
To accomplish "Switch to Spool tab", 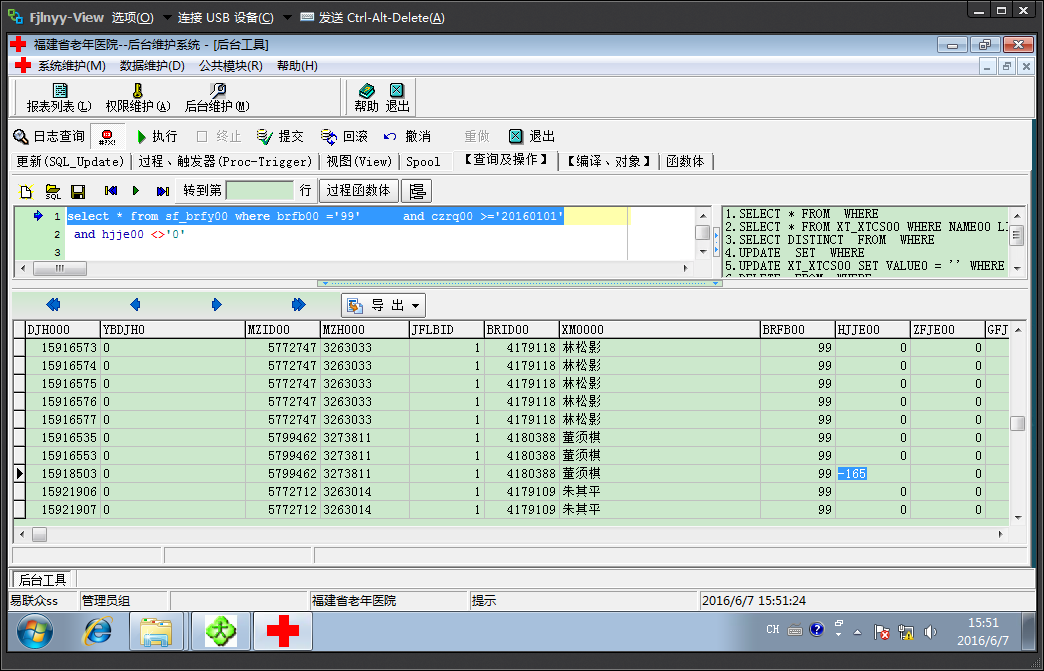I will [x=423, y=162].
